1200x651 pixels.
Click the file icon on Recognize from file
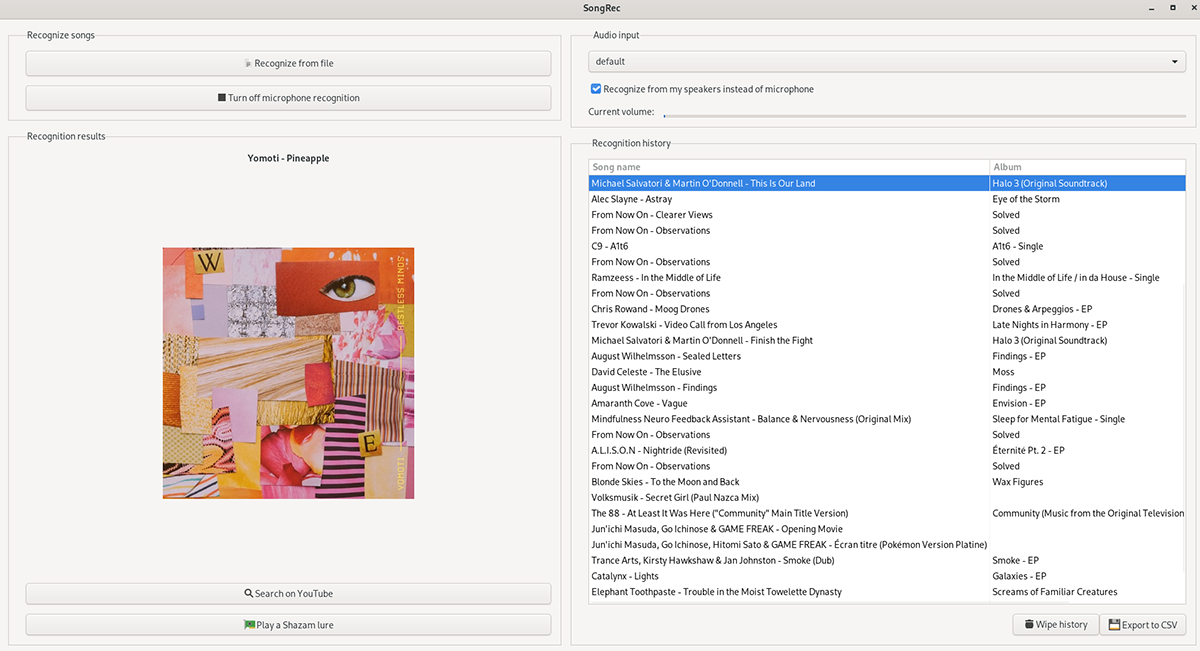pyautogui.click(x=248, y=63)
